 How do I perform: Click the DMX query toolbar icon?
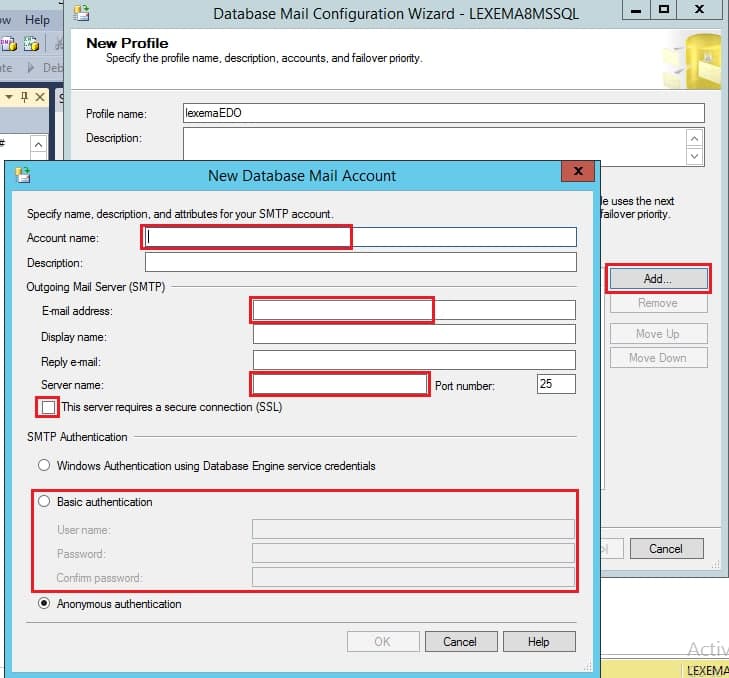tap(9, 44)
